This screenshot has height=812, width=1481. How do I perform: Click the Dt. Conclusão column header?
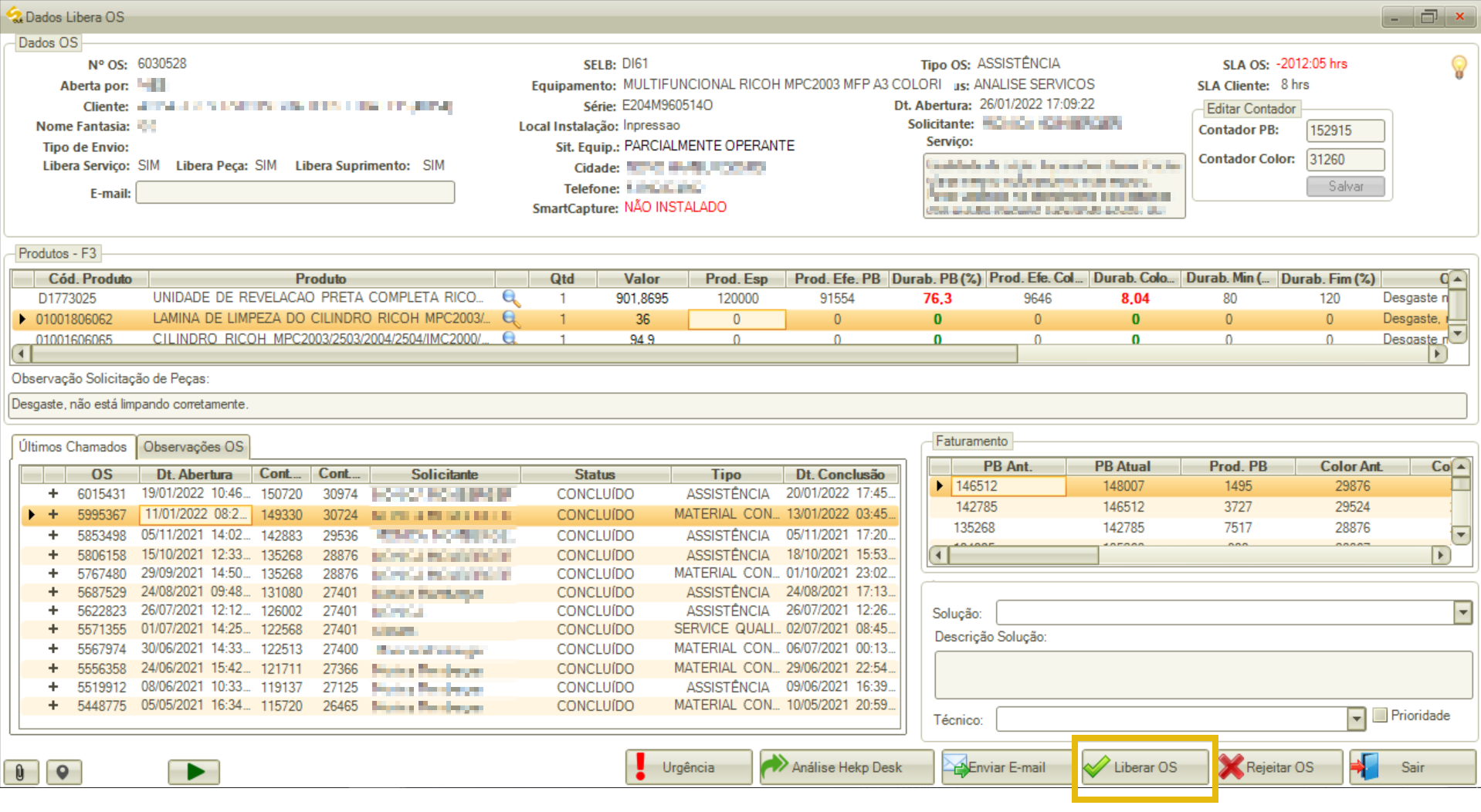[840, 474]
